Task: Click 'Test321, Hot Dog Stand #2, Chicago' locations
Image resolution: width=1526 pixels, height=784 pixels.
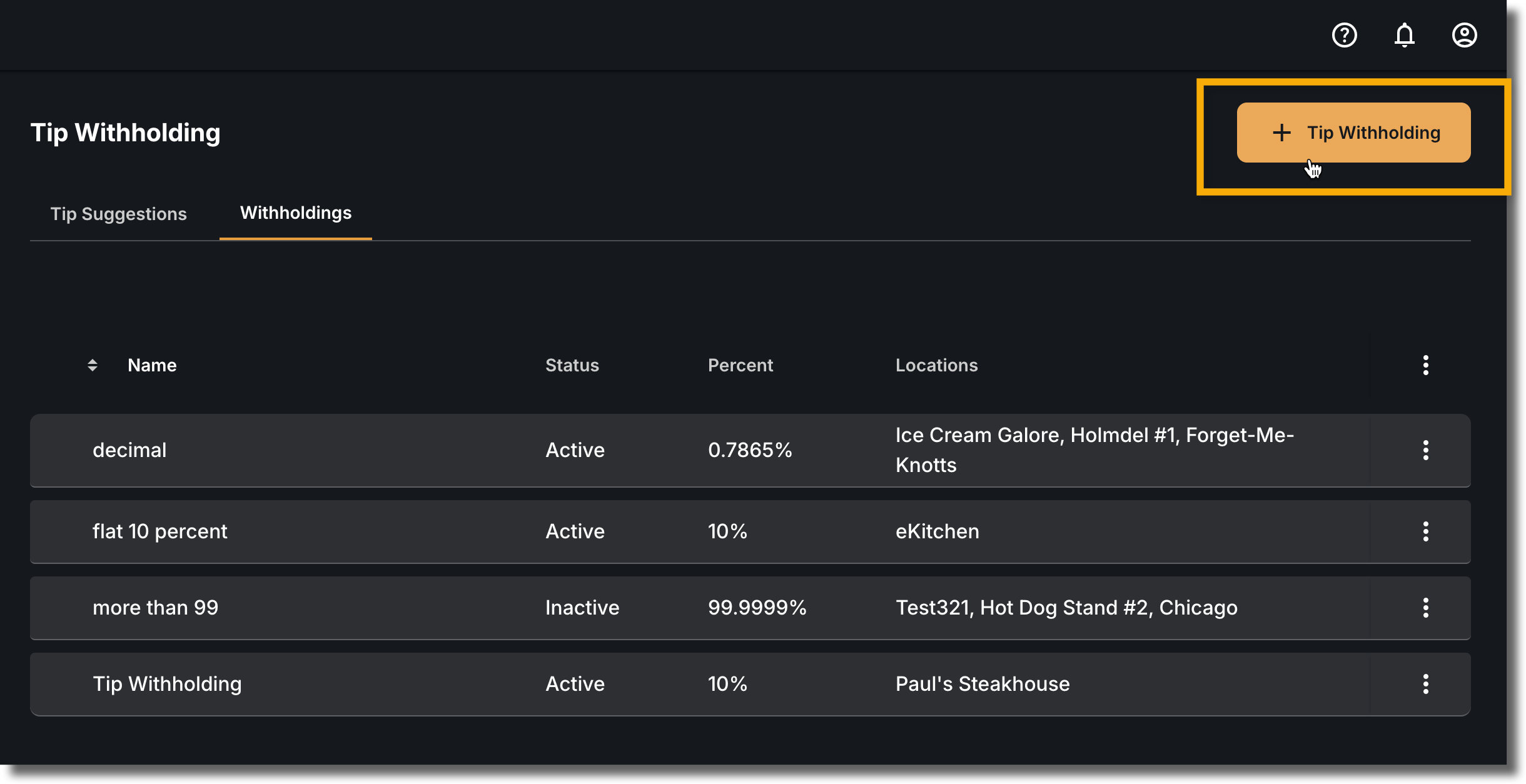Action: point(1066,608)
